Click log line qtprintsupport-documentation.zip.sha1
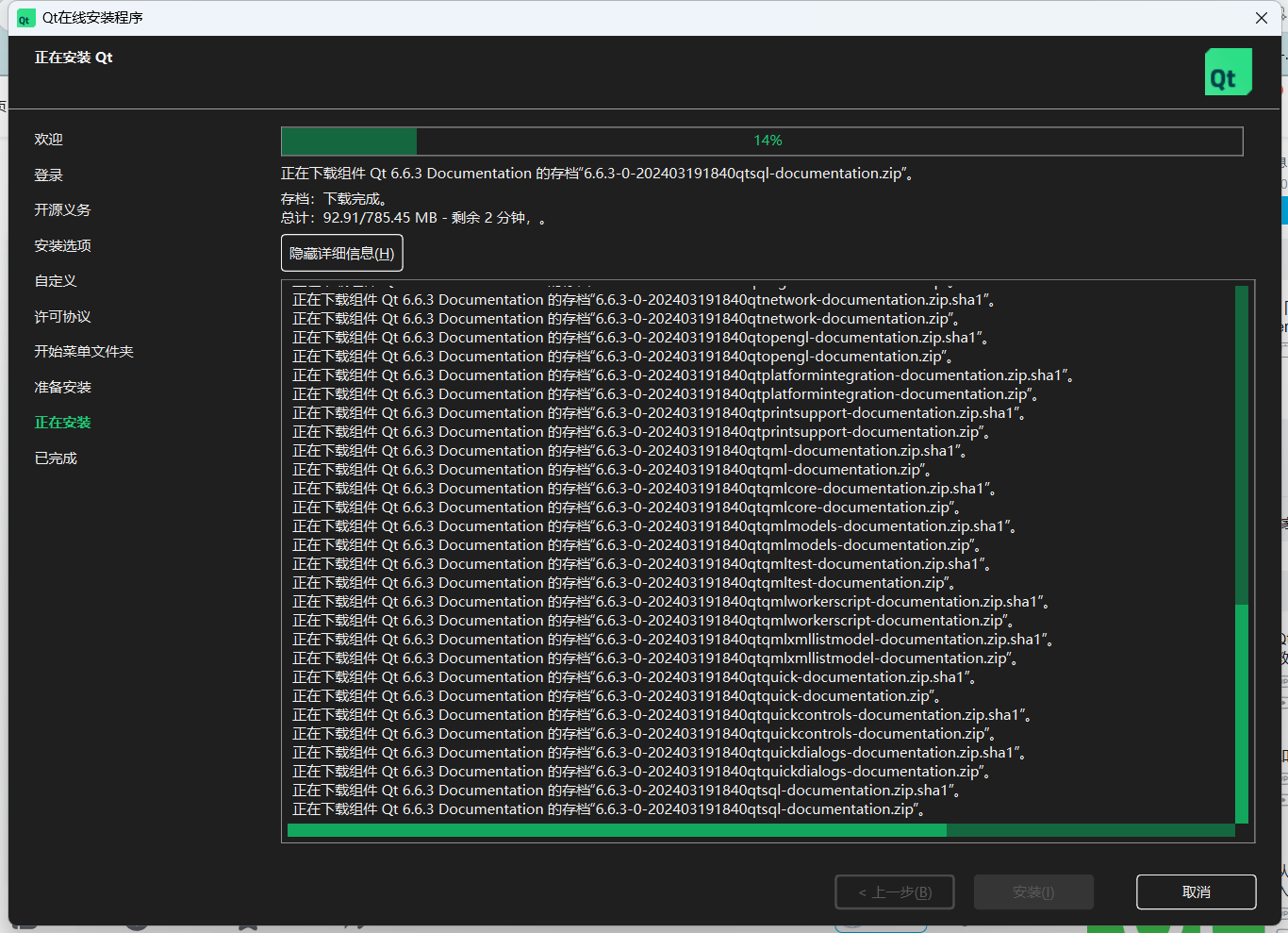The image size is (1288, 933). coord(659,413)
